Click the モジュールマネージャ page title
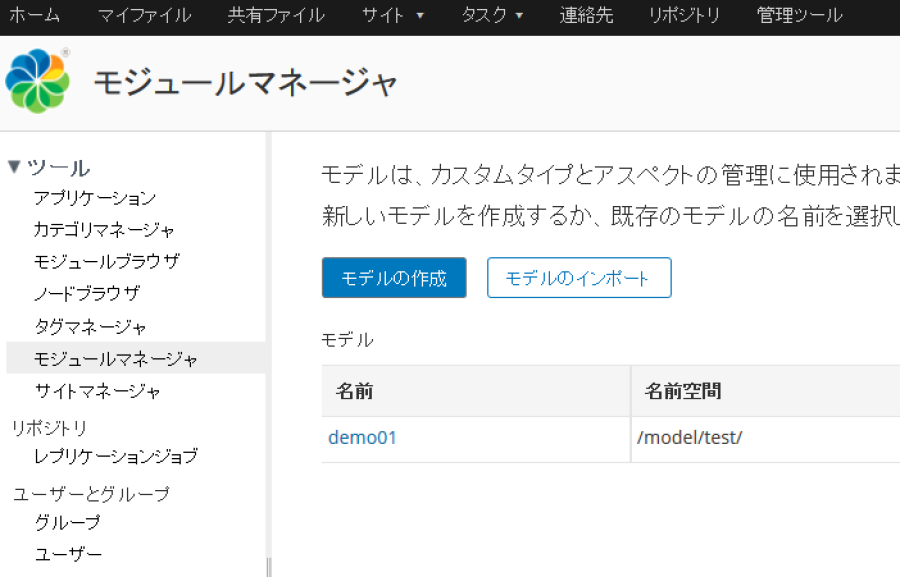900x577 pixels. tap(246, 83)
